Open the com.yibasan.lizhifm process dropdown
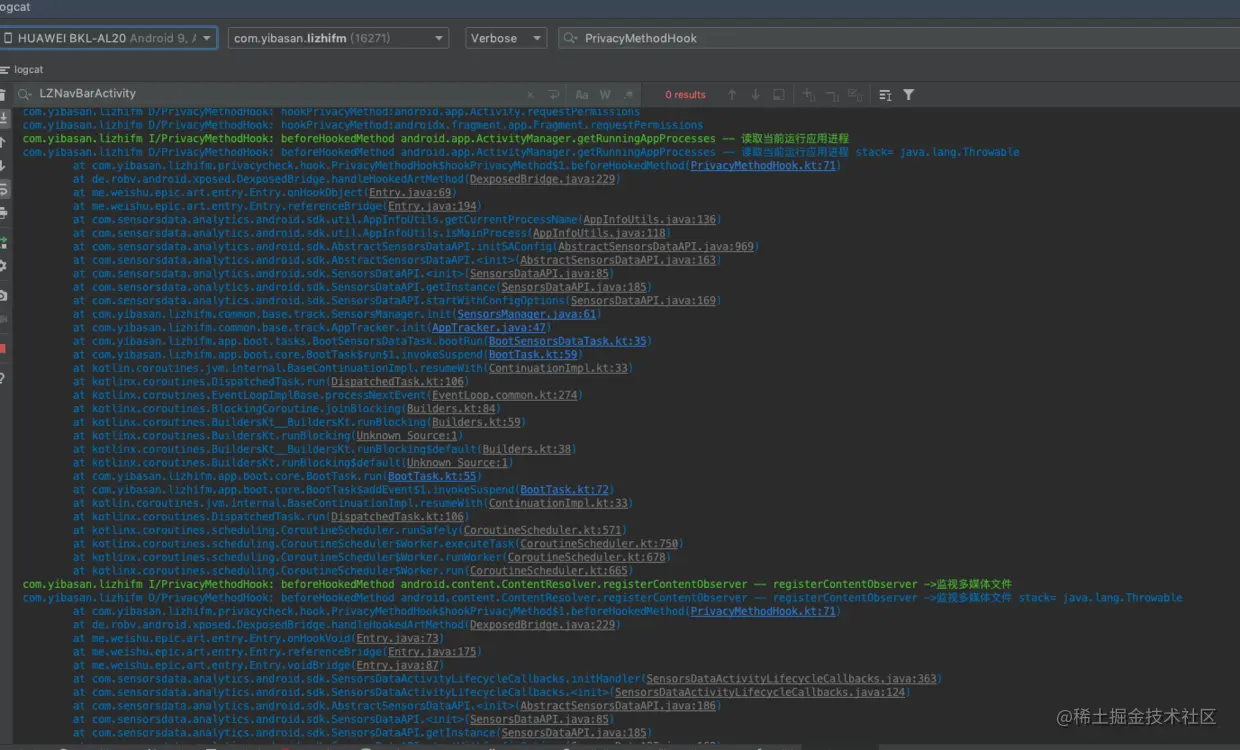Viewport: 1240px width, 750px height. (338, 38)
